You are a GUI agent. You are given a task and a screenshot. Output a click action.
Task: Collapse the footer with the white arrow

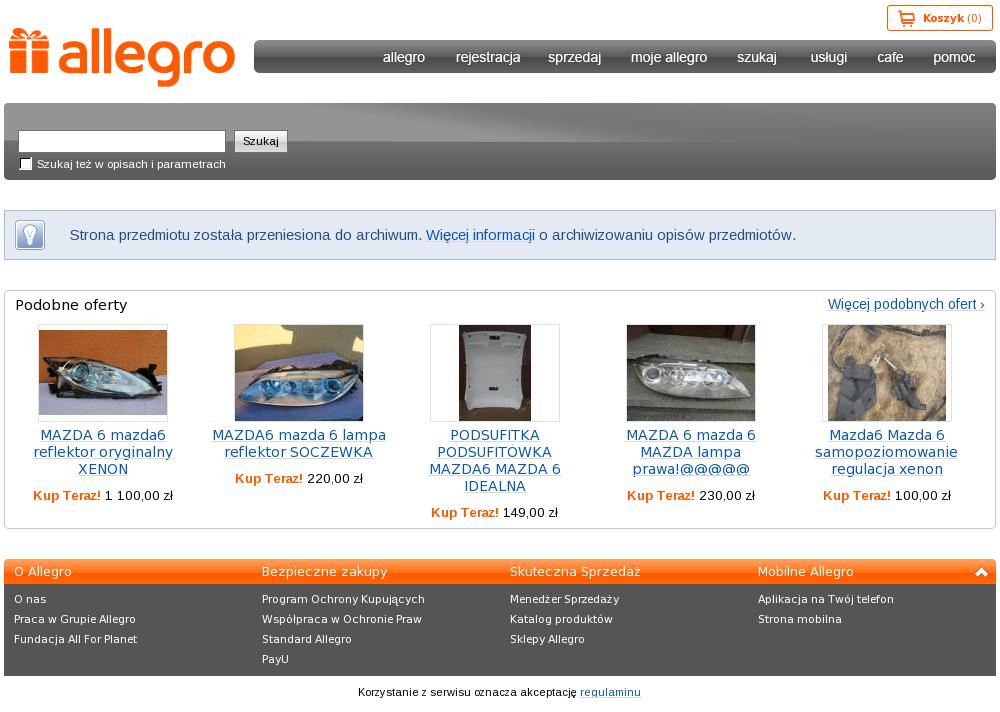pyautogui.click(x=981, y=572)
